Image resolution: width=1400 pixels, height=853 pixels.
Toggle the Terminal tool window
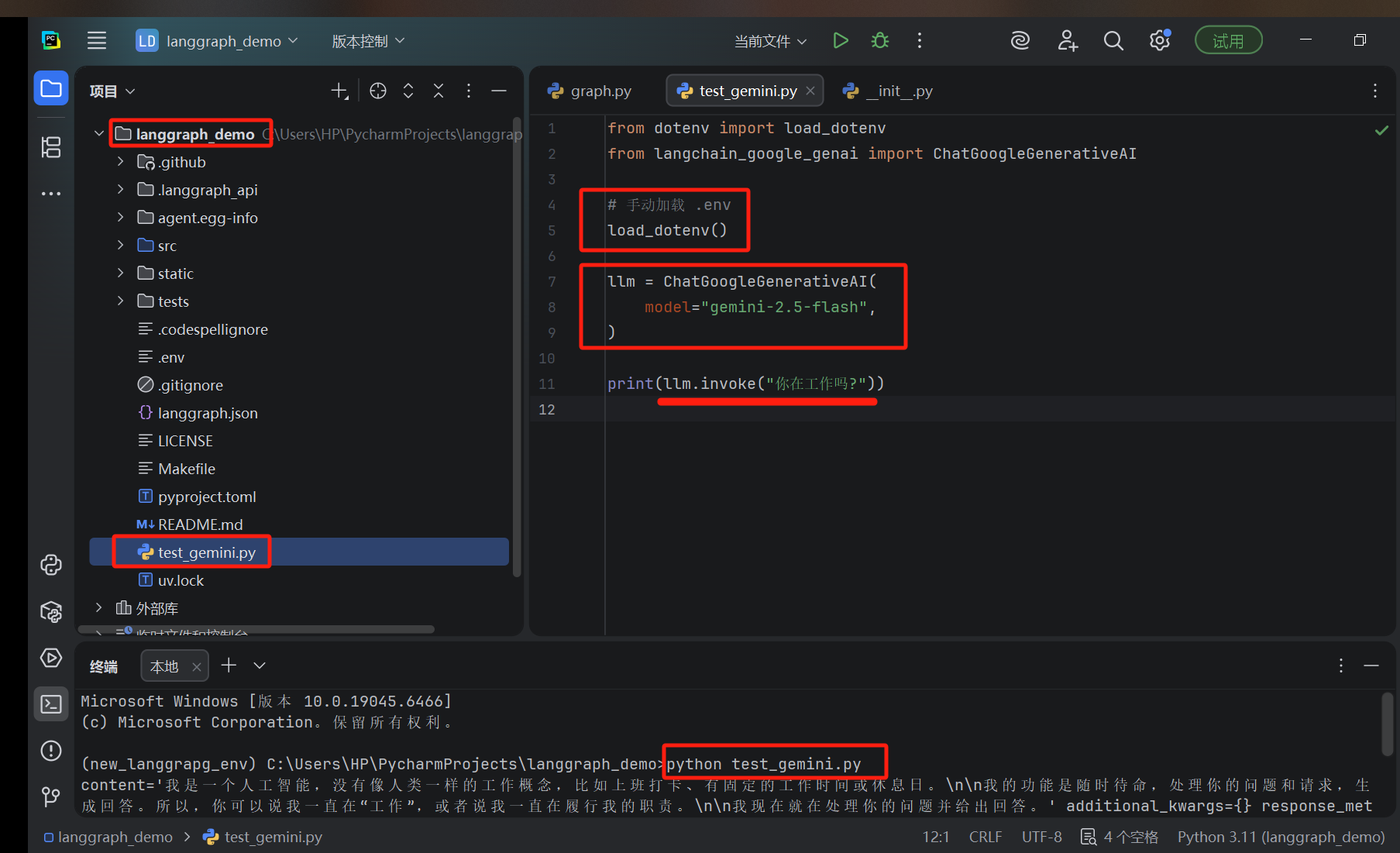(51, 704)
